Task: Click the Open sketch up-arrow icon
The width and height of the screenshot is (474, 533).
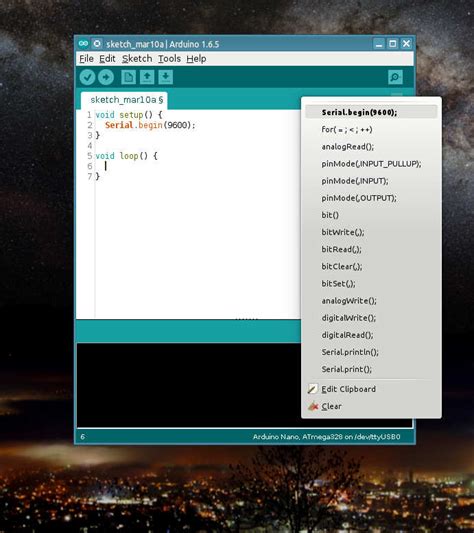Action: click(x=147, y=77)
